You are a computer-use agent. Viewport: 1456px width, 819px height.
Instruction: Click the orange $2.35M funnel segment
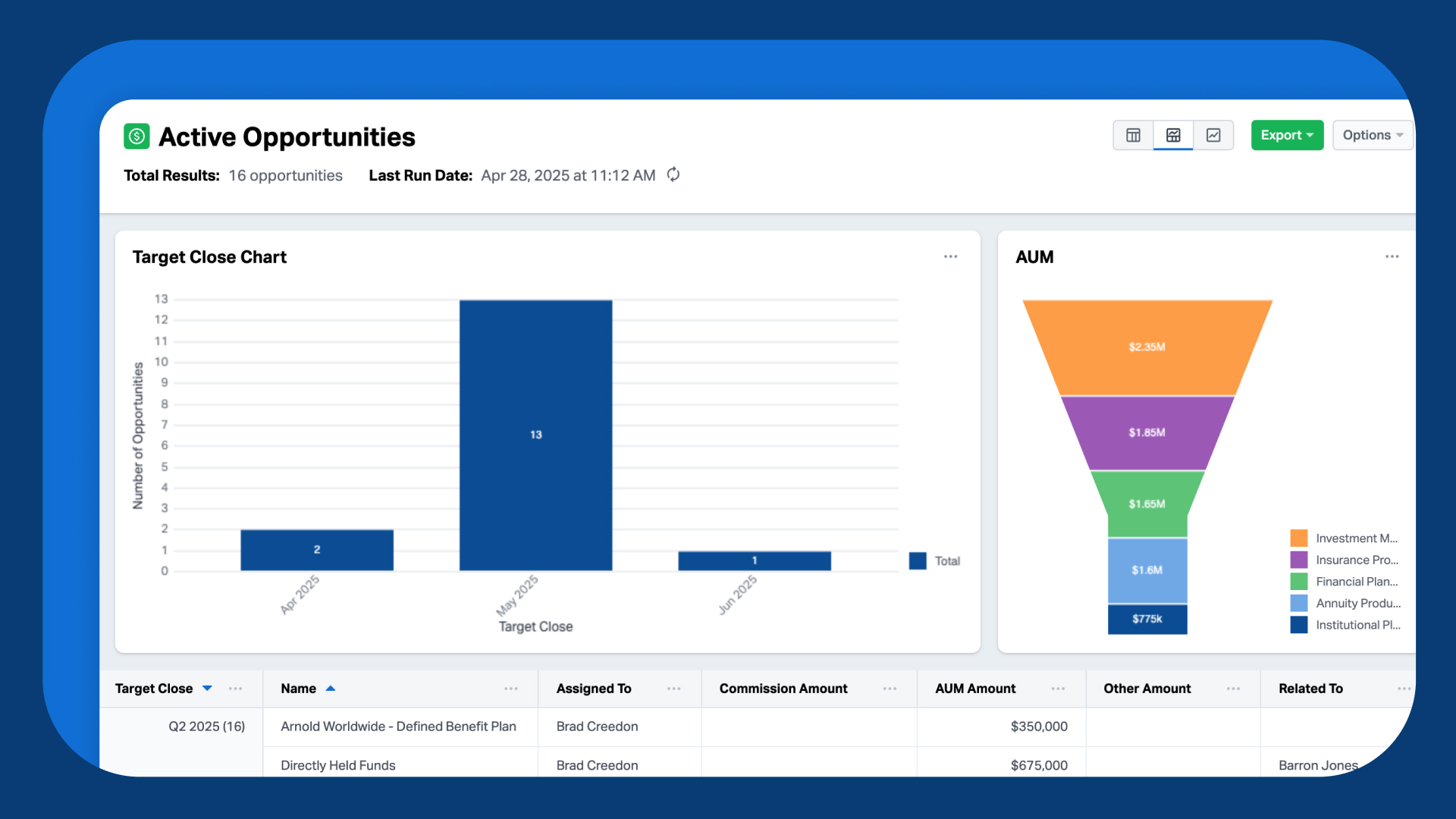pos(1147,347)
